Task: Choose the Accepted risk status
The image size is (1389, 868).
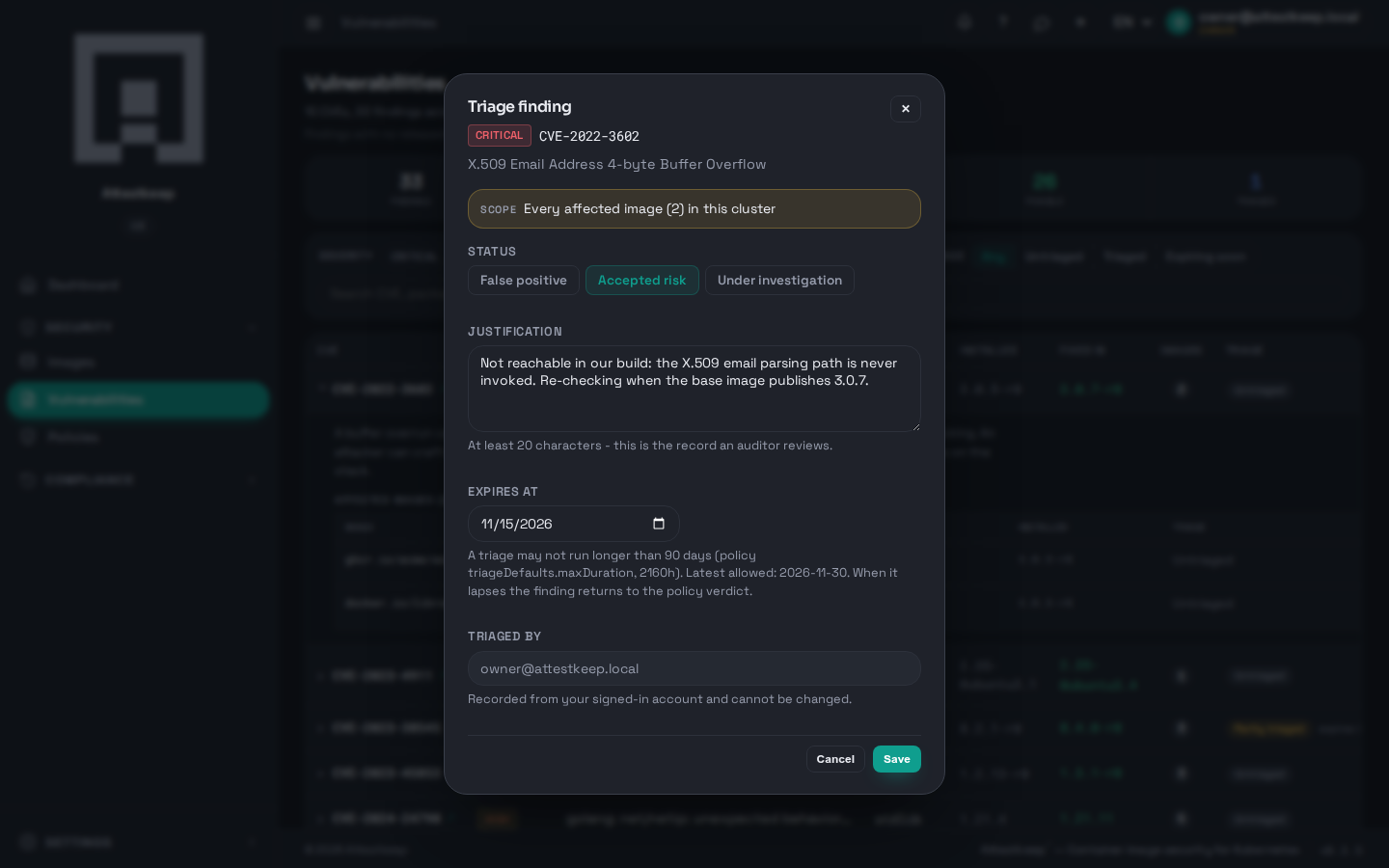Action: click(641, 280)
